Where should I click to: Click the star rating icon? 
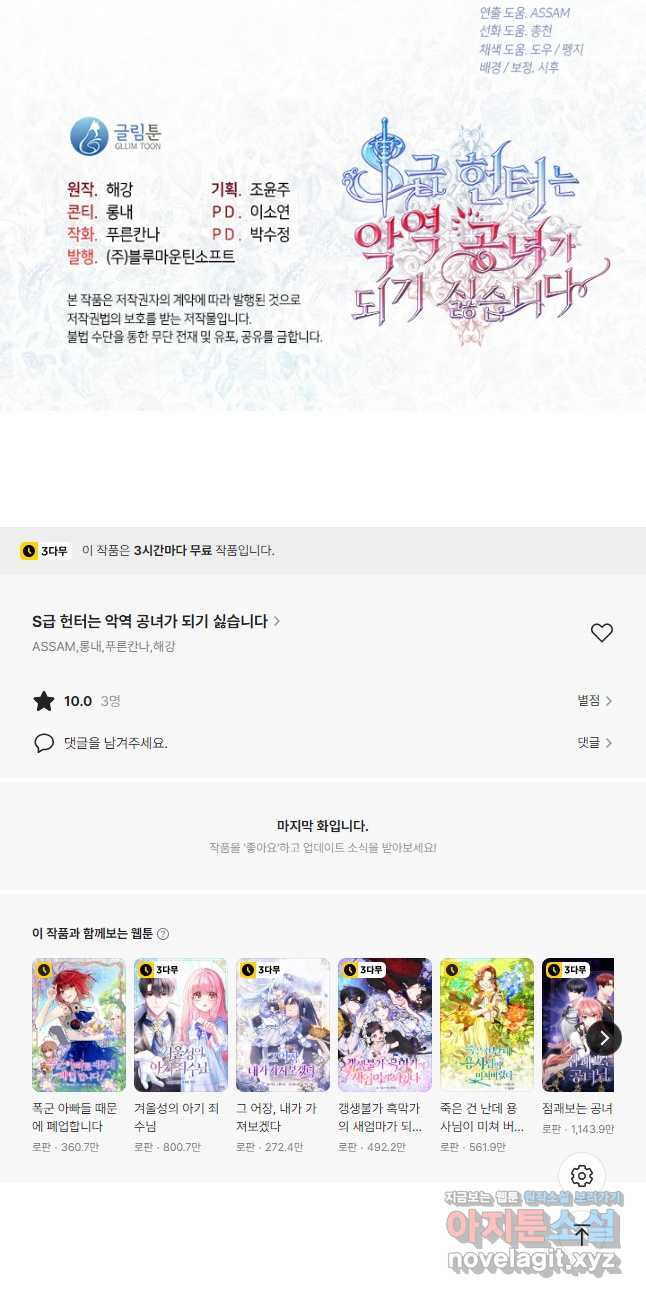[x=44, y=701]
